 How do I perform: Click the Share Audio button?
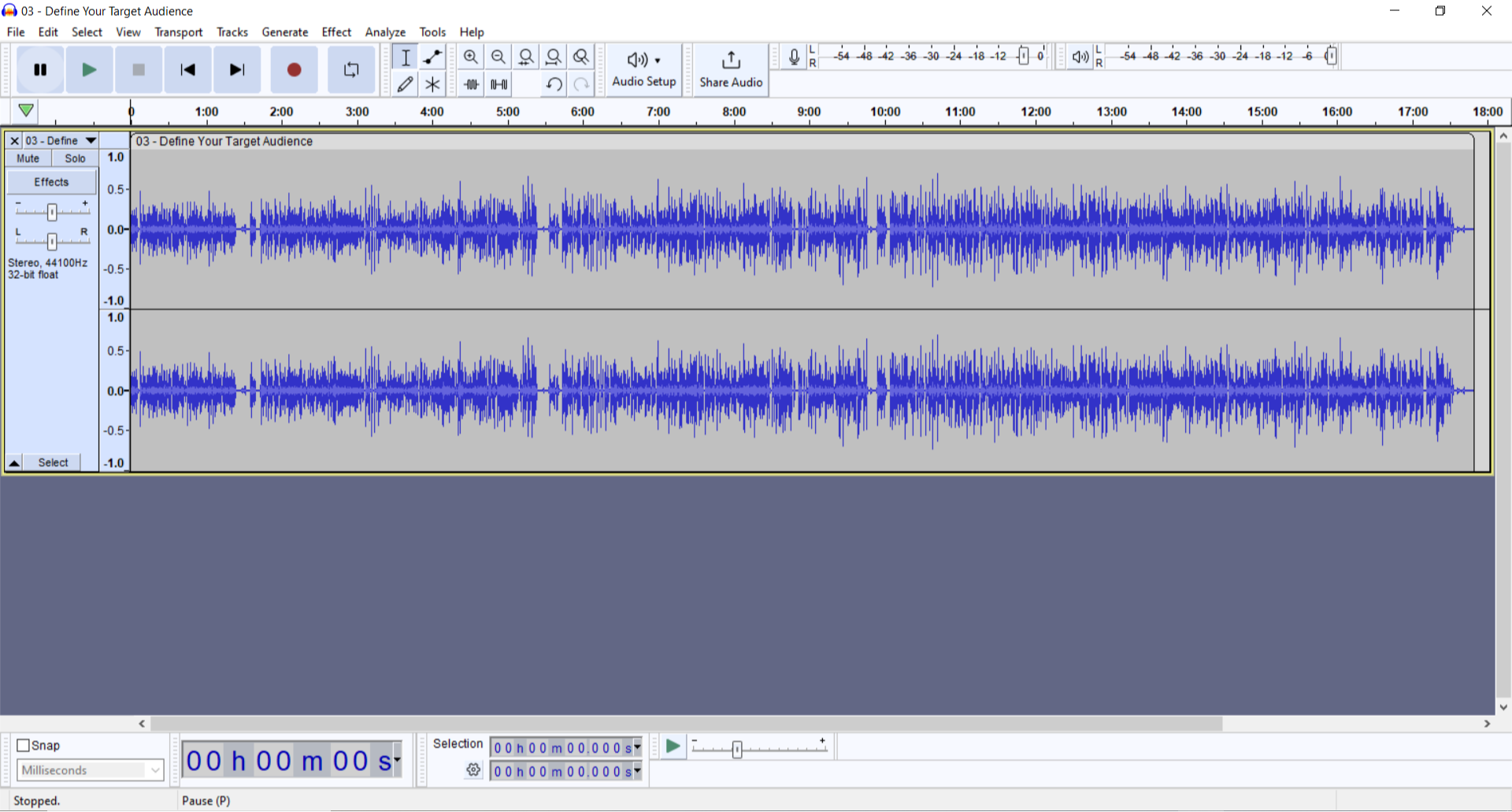tap(730, 69)
